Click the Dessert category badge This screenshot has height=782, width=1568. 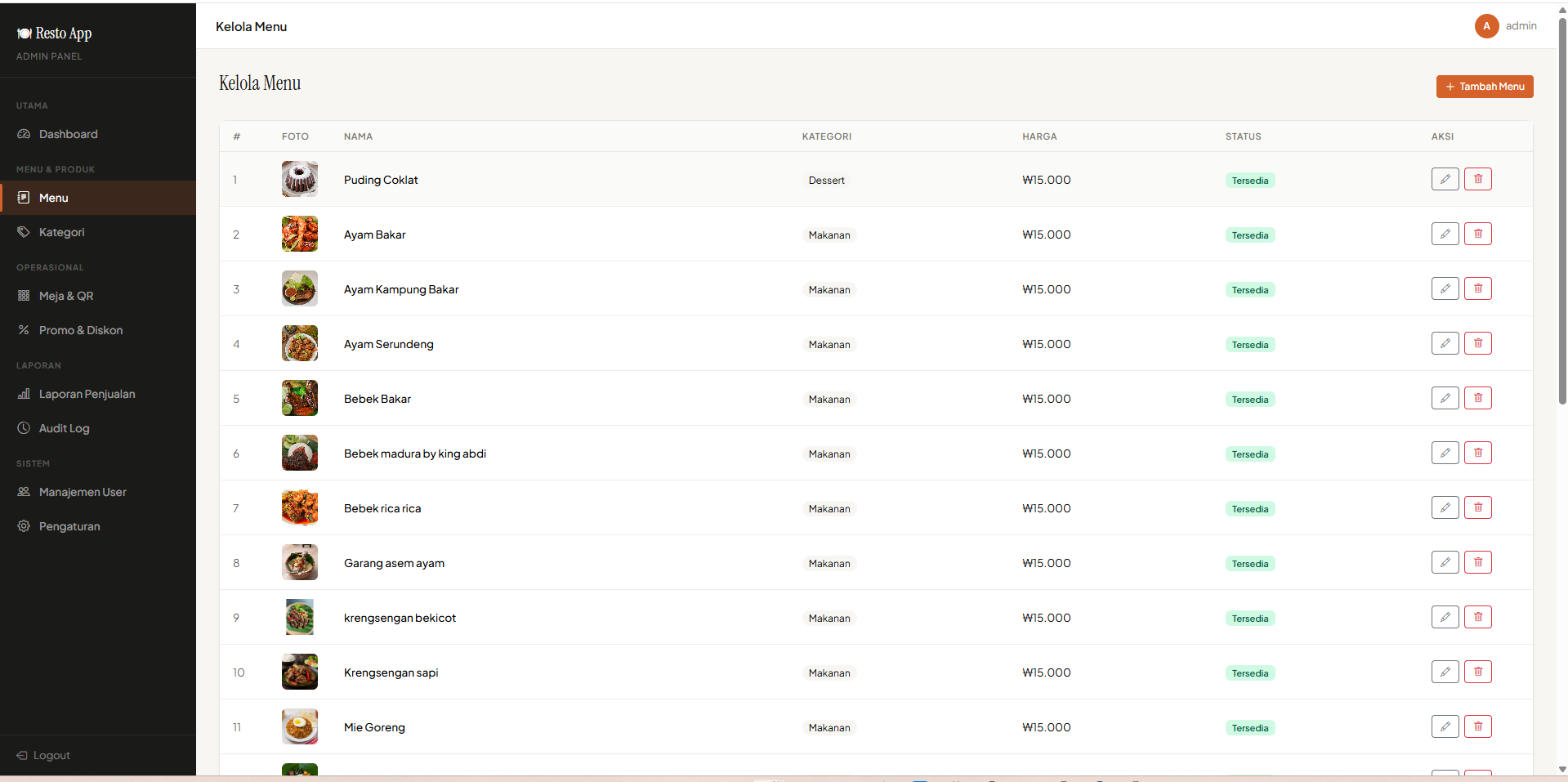click(x=826, y=181)
